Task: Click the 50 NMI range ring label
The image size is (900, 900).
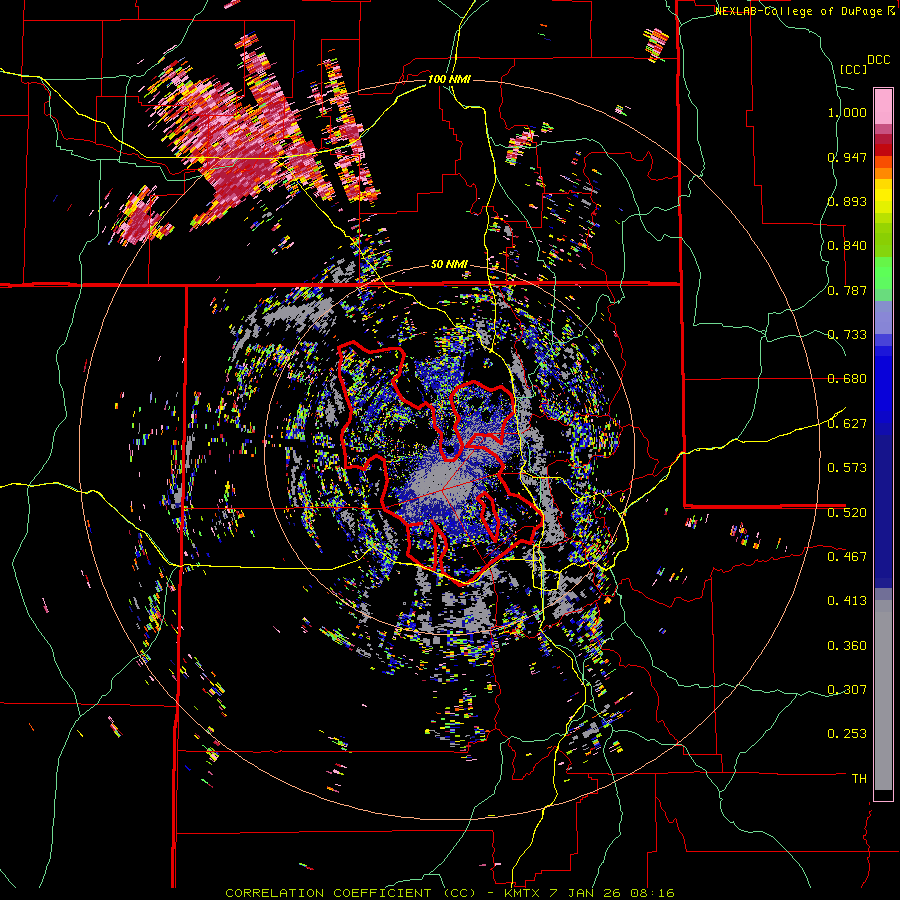Action: (x=449, y=265)
